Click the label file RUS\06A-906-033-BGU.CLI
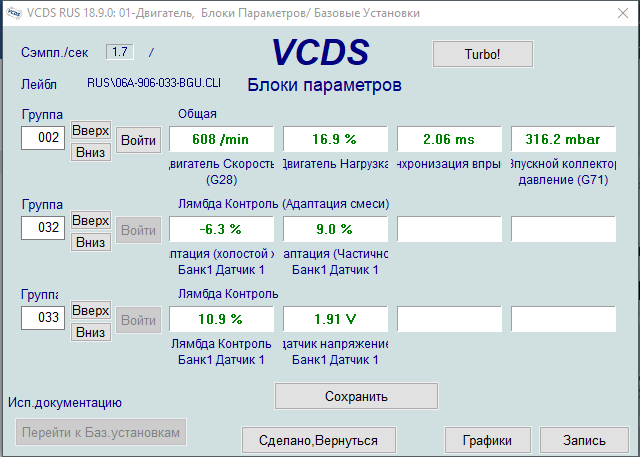This screenshot has height=457, width=640. pyautogui.click(x=154, y=83)
